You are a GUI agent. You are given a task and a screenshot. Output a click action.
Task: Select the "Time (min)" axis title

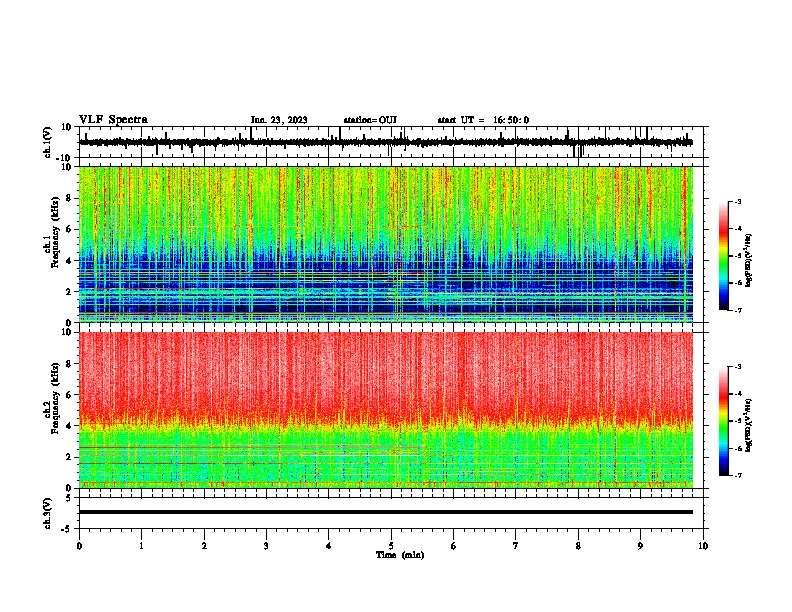point(400,555)
